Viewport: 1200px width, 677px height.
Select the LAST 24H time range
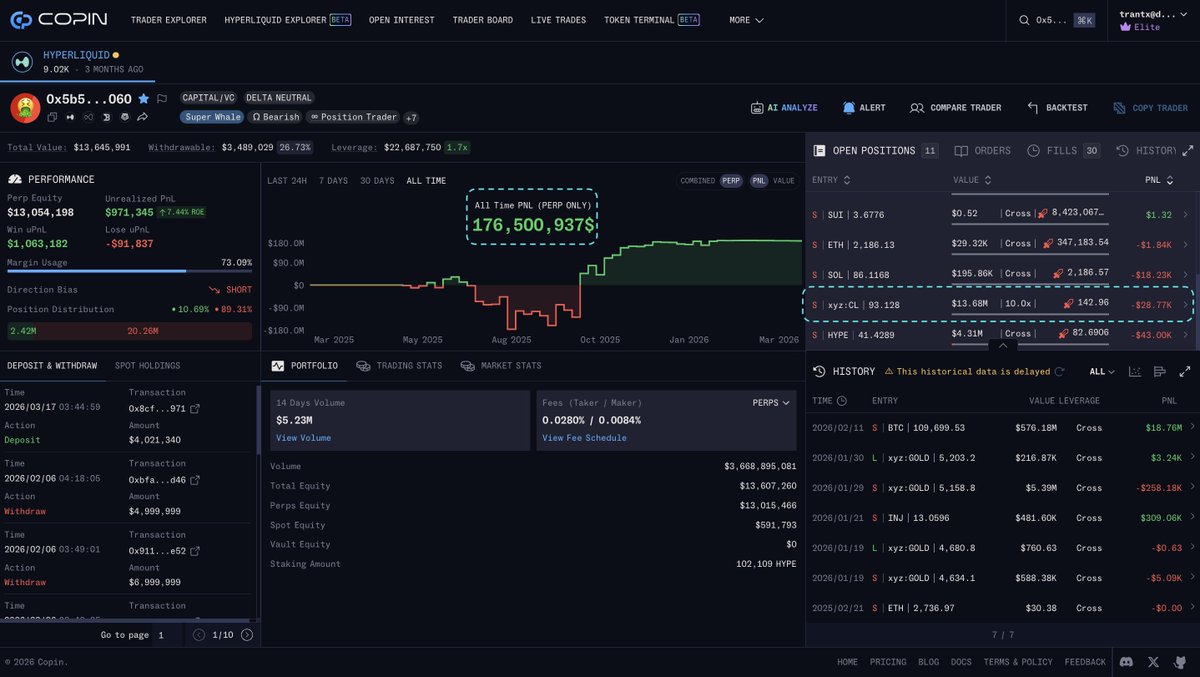coord(287,181)
